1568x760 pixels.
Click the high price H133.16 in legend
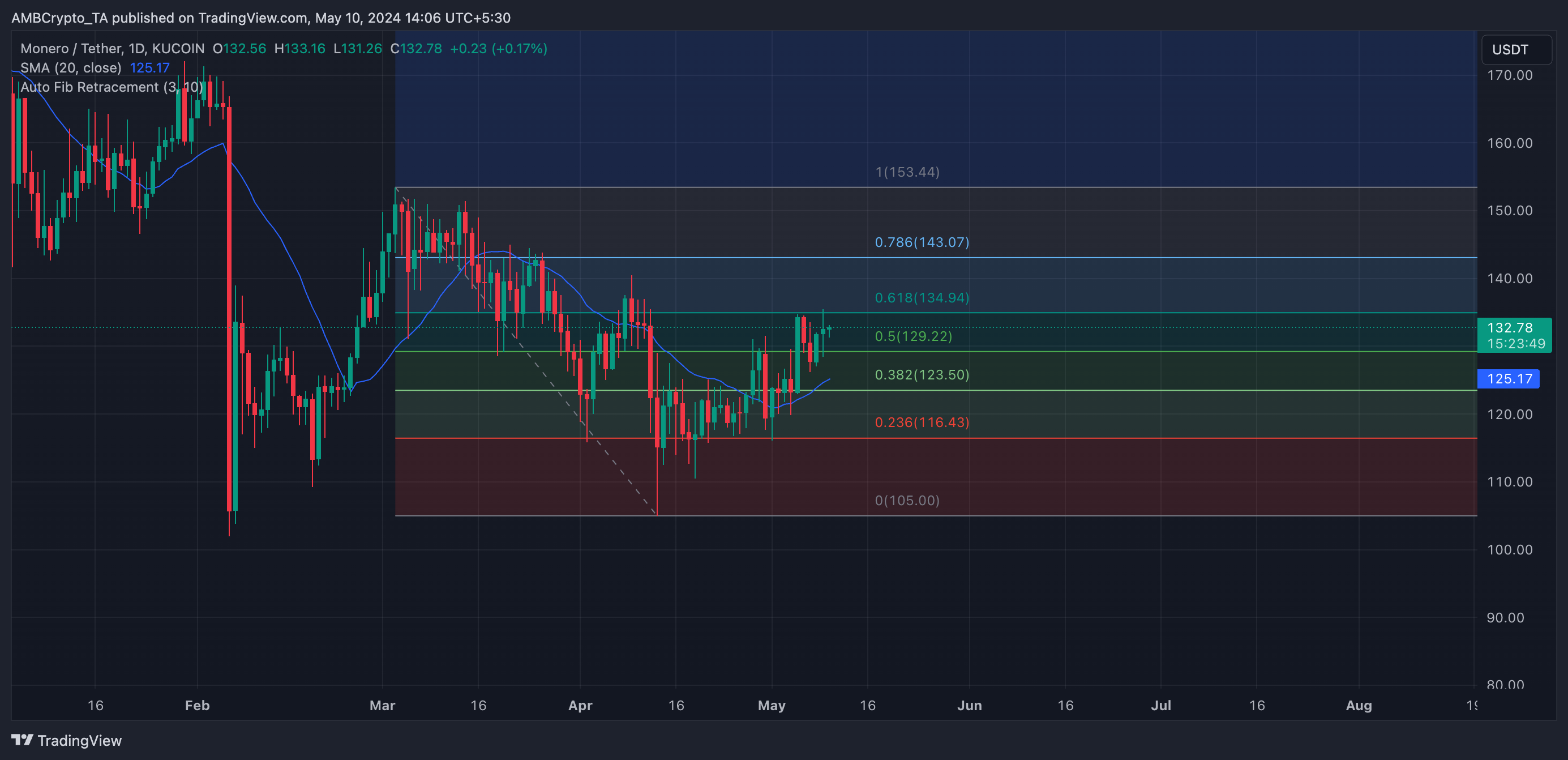tap(299, 49)
